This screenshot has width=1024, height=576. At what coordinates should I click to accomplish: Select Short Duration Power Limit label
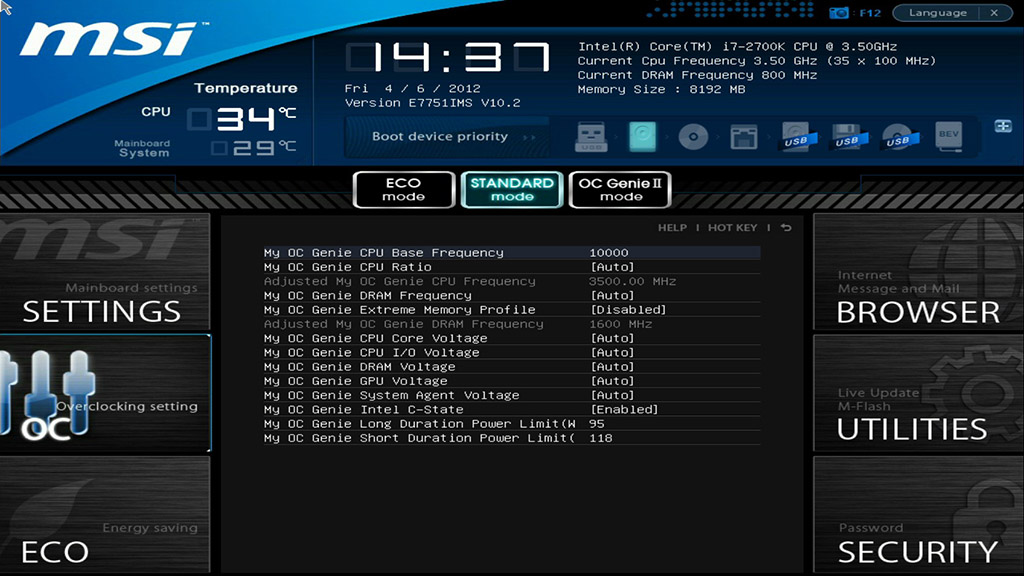pos(419,438)
